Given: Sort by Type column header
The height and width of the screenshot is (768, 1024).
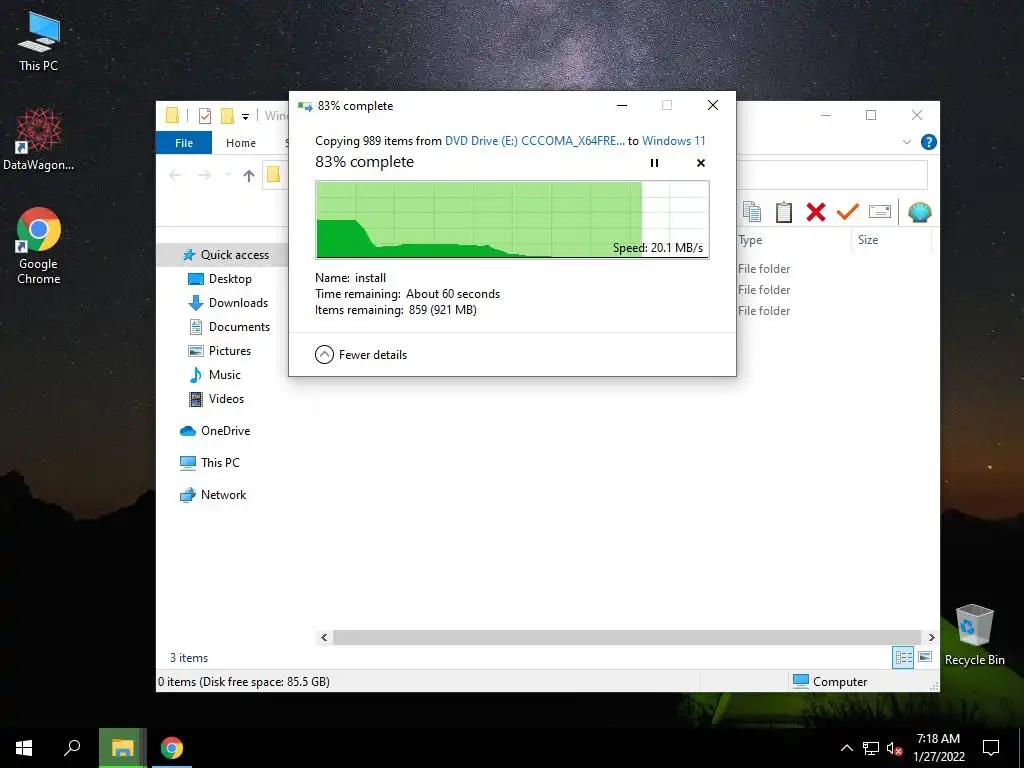Looking at the screenshot, I should tap(793, 240).
